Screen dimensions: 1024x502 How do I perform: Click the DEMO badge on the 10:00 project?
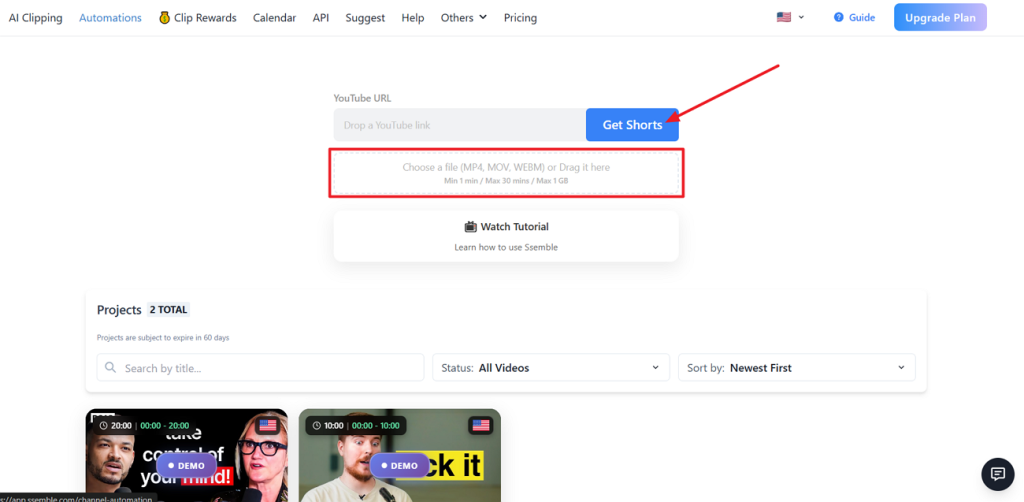(399, 466)
